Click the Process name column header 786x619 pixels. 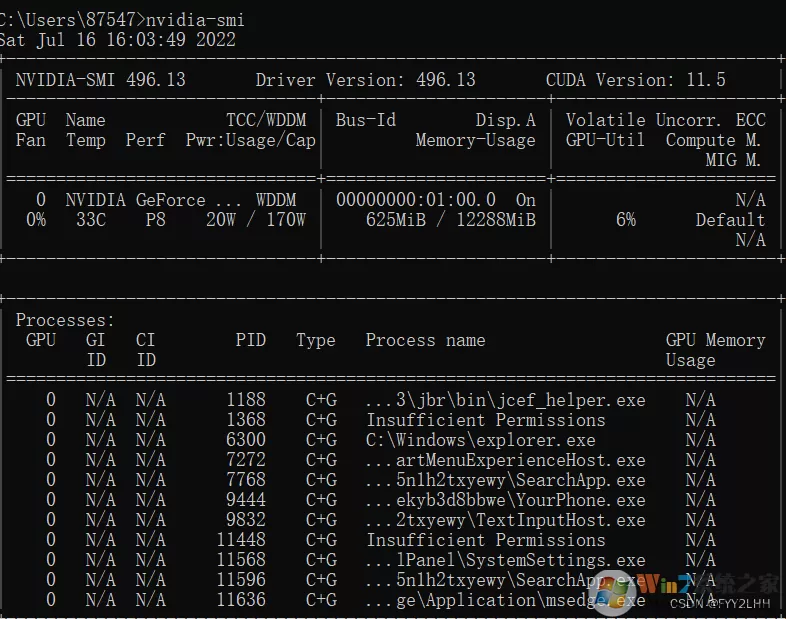425,340
